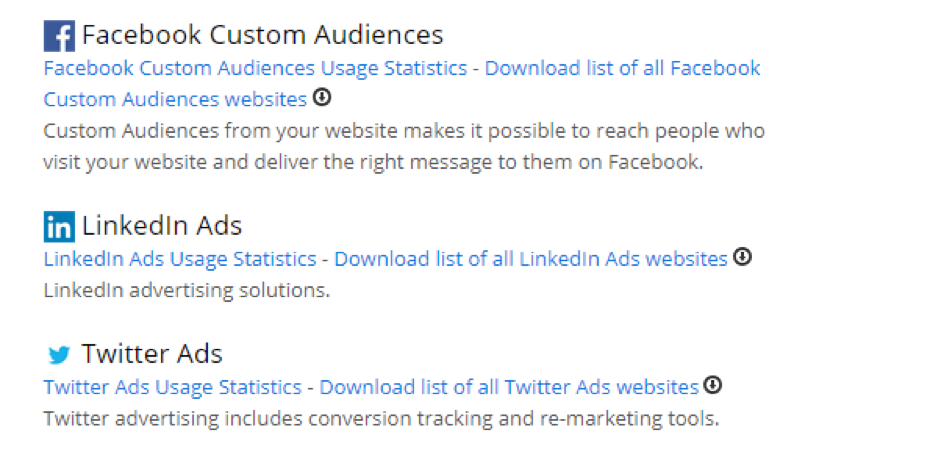Click download icon after Twitter Ads websites
Viewport: 930px width, 463px height.
click(712, 385)
